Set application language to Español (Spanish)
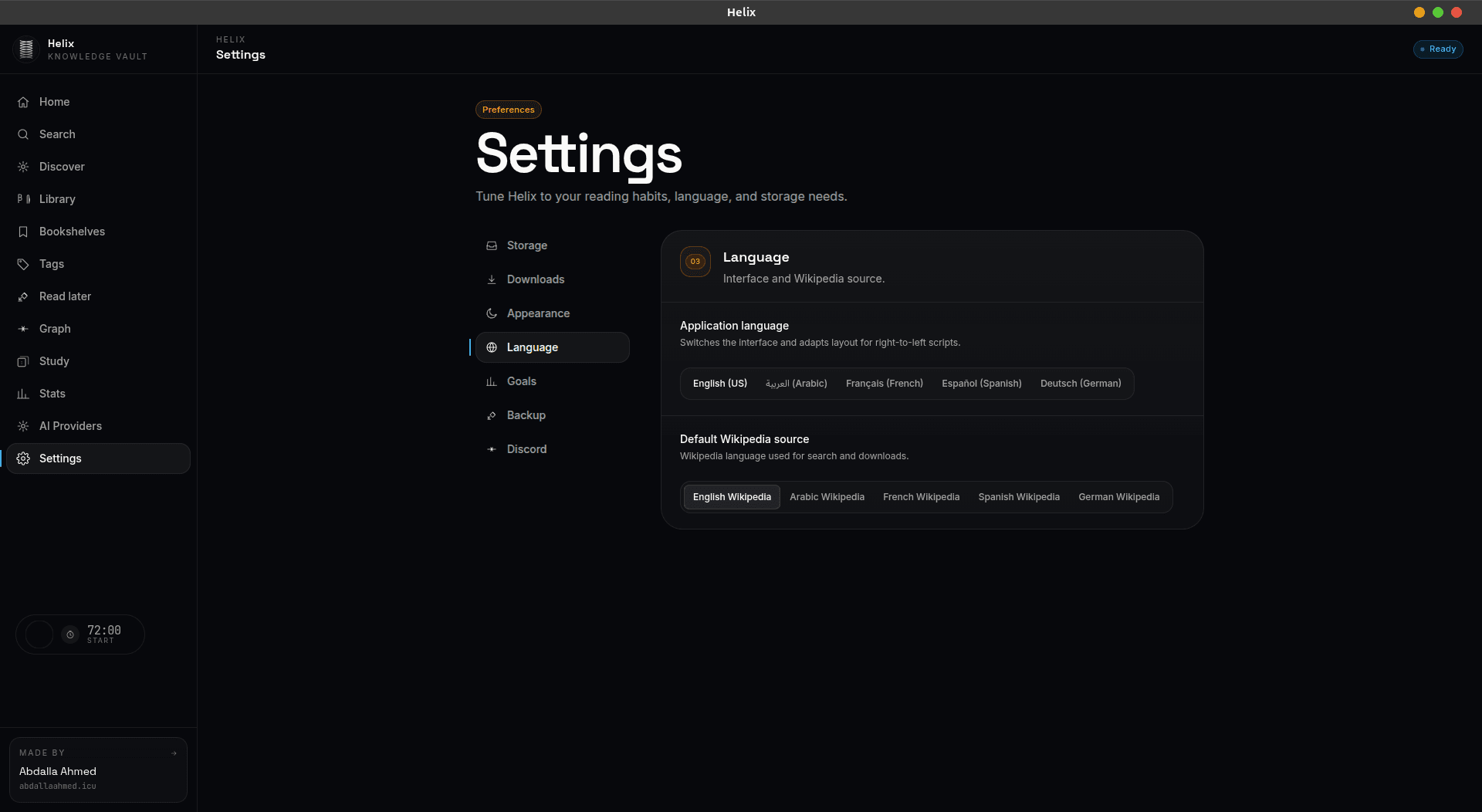Viewport: 1482px width, 812px height. pos(982,384)
